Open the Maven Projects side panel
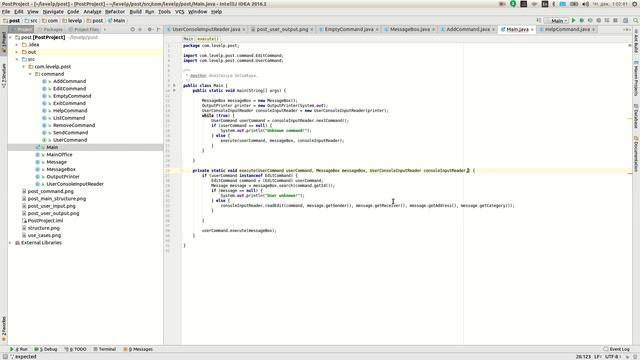This screenshot has width=640, height=360. coord(636,78)
